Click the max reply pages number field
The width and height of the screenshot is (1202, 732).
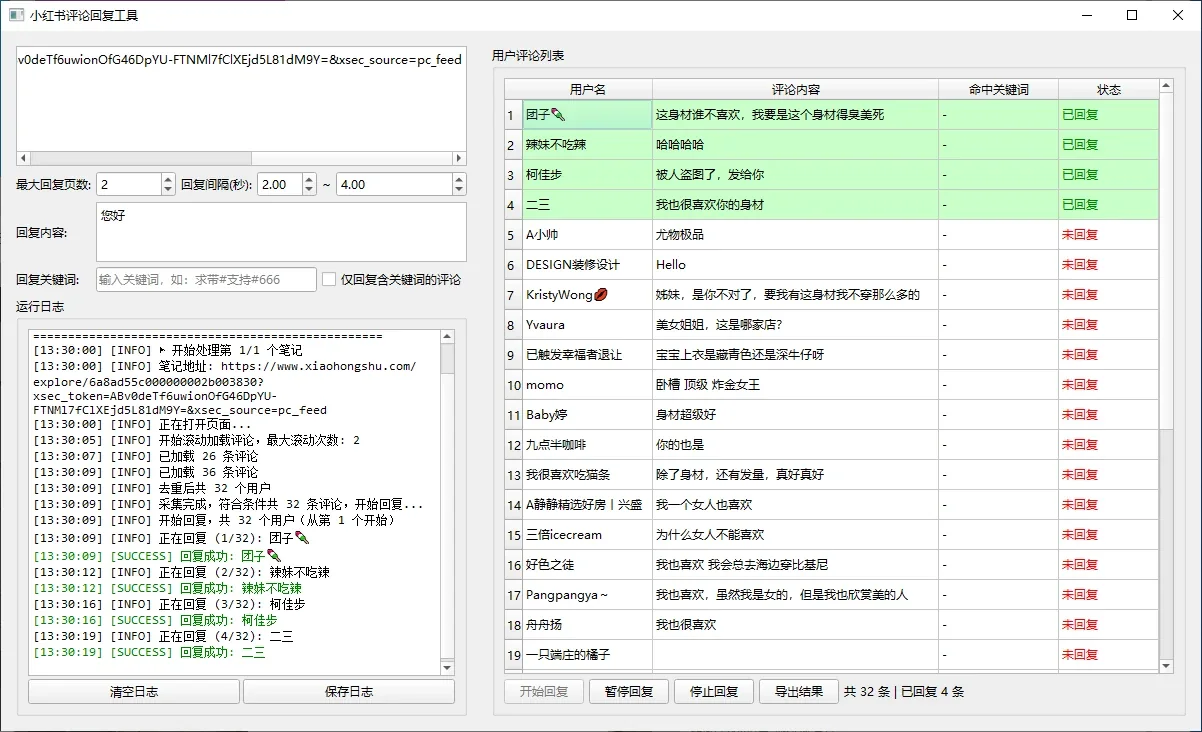click(128, 185)
